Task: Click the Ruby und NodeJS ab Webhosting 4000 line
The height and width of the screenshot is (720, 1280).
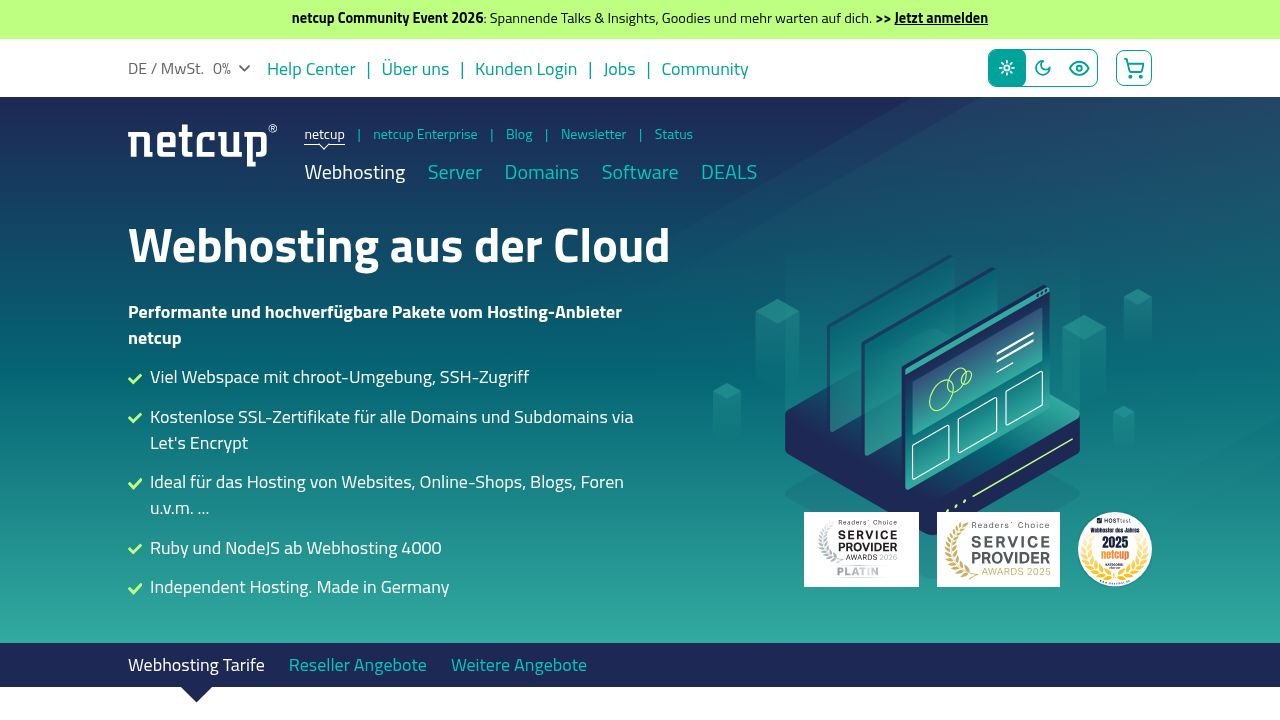Action: [295, 548]
